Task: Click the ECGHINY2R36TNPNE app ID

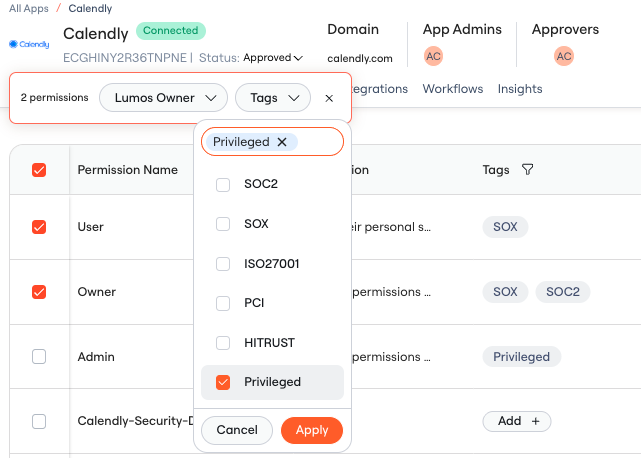Action: [x=125, y=58]
